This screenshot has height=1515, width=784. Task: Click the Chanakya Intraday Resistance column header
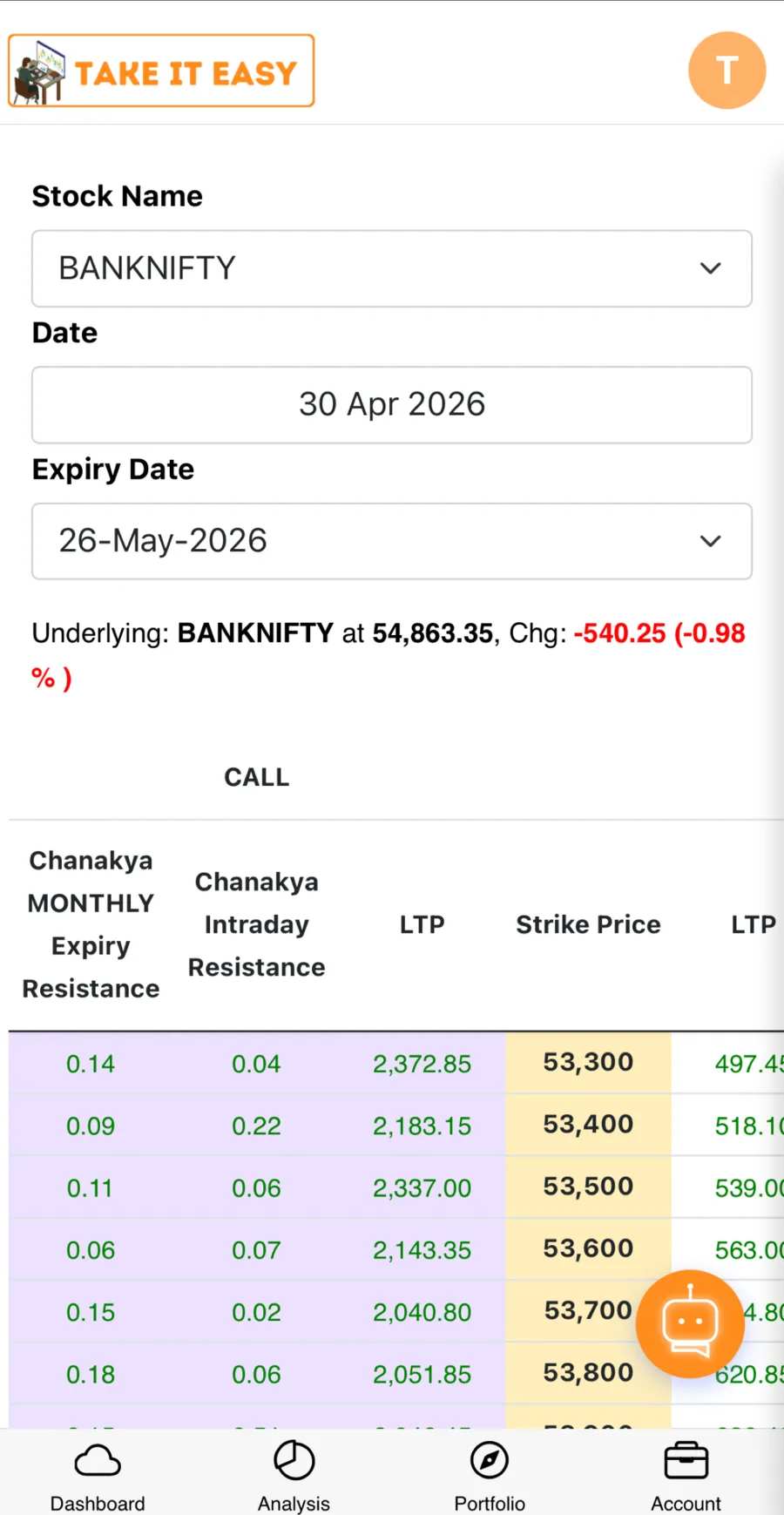pos(257,924)
